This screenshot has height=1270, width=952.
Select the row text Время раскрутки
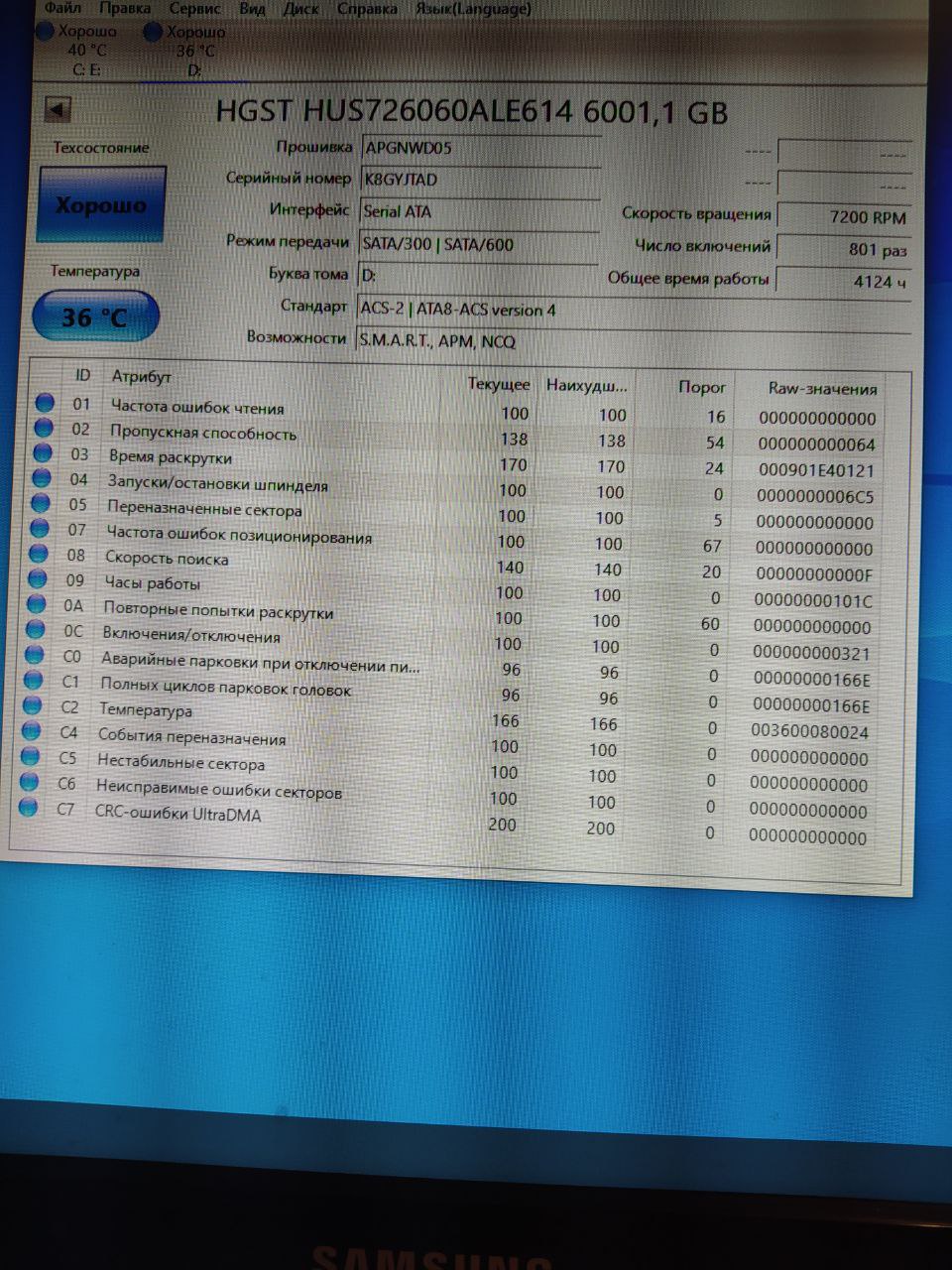(170, 458)
